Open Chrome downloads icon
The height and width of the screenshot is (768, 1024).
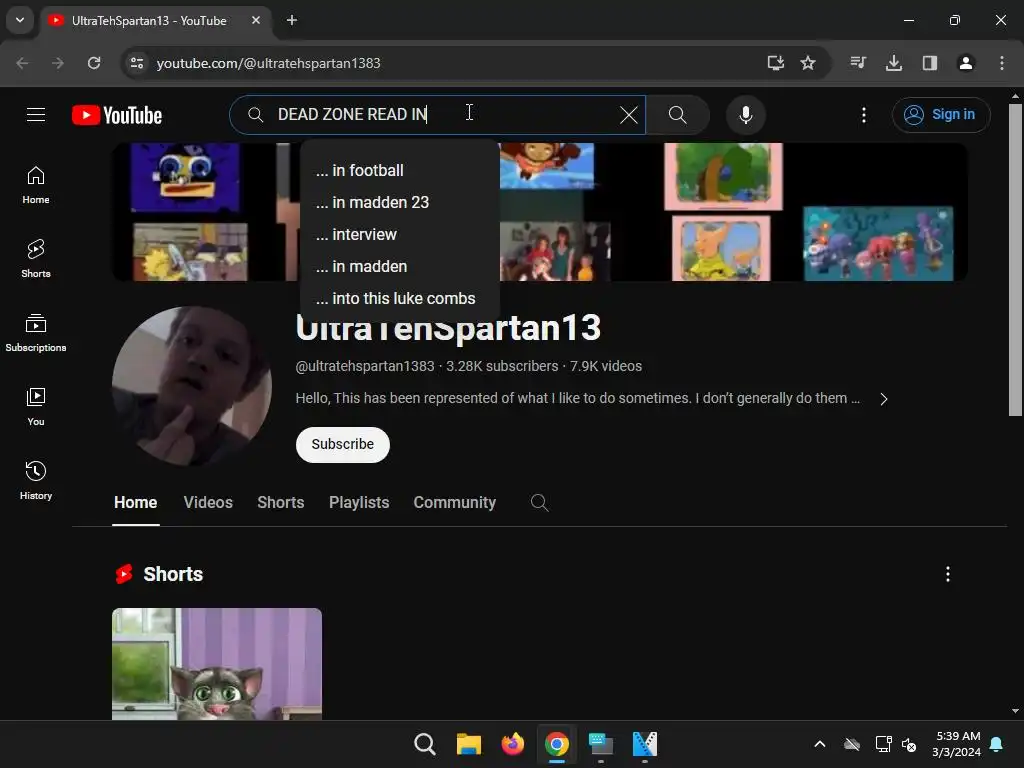894,63
